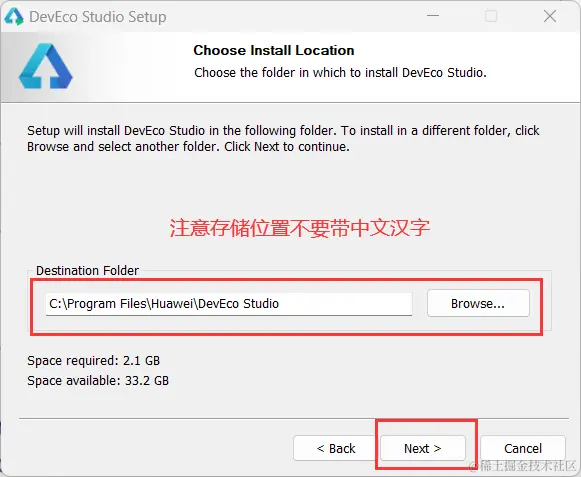Click the 'Choose Install Location' heading
Image resolution: width=581 pixels, height=477 pixels.
point(274,50)
